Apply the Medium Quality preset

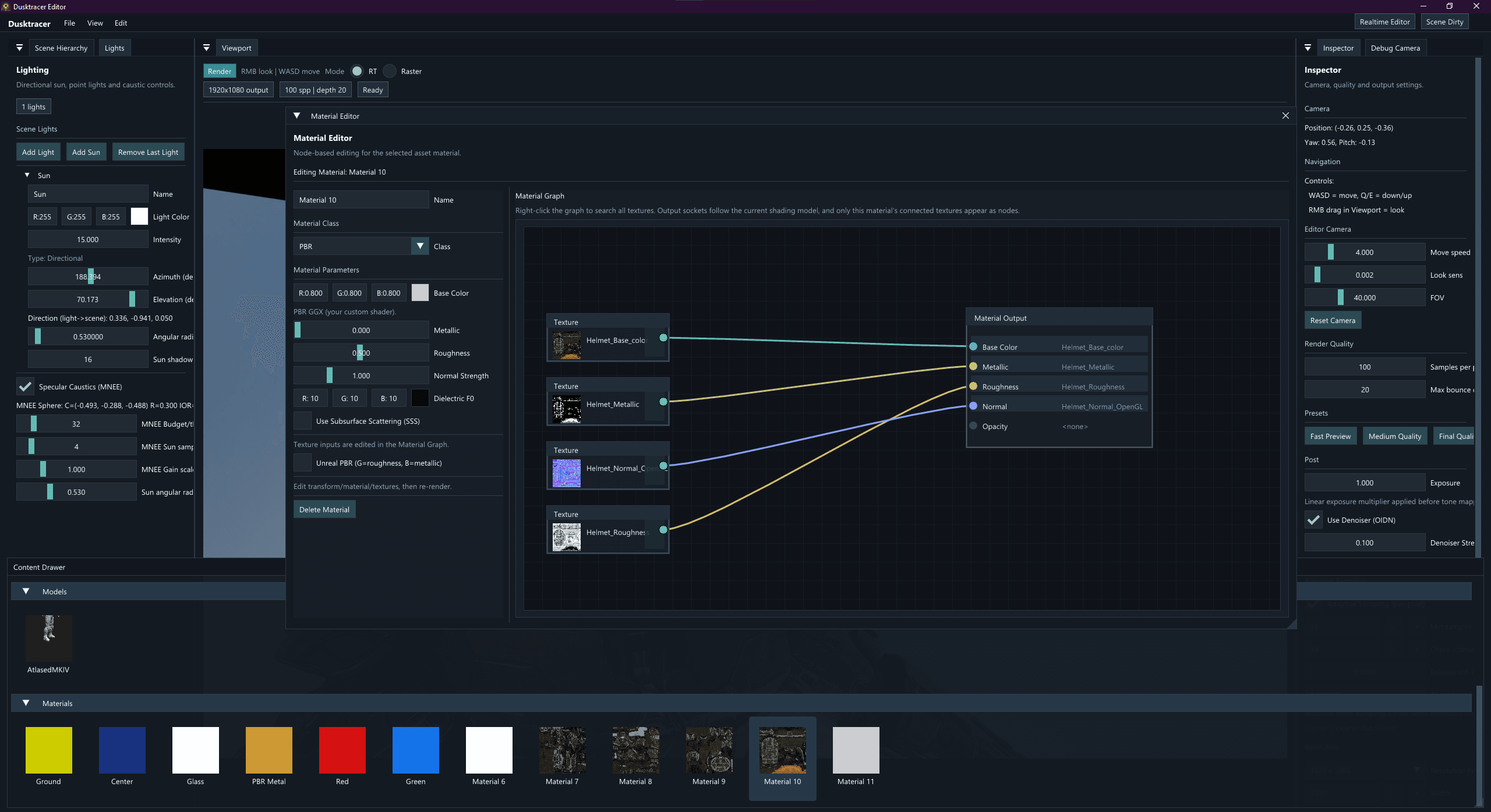[x=1395, y=436]
